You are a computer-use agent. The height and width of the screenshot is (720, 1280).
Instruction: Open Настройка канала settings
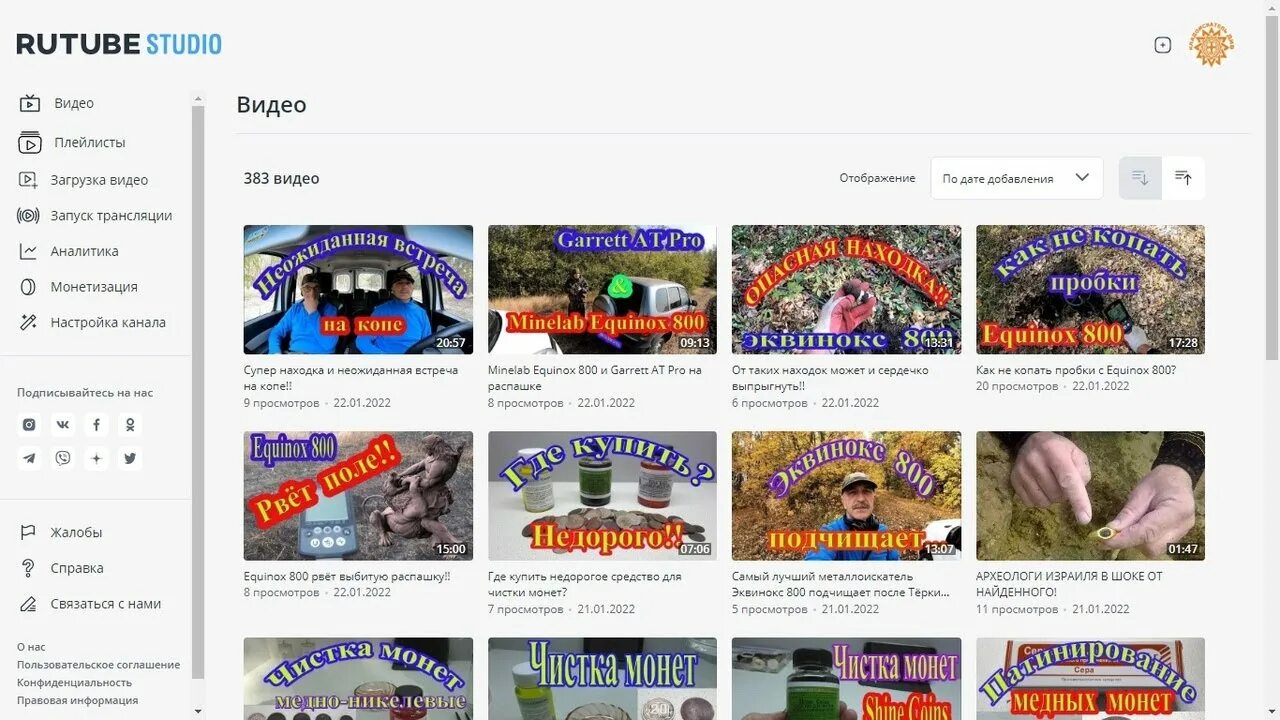[x=93, y=322]
